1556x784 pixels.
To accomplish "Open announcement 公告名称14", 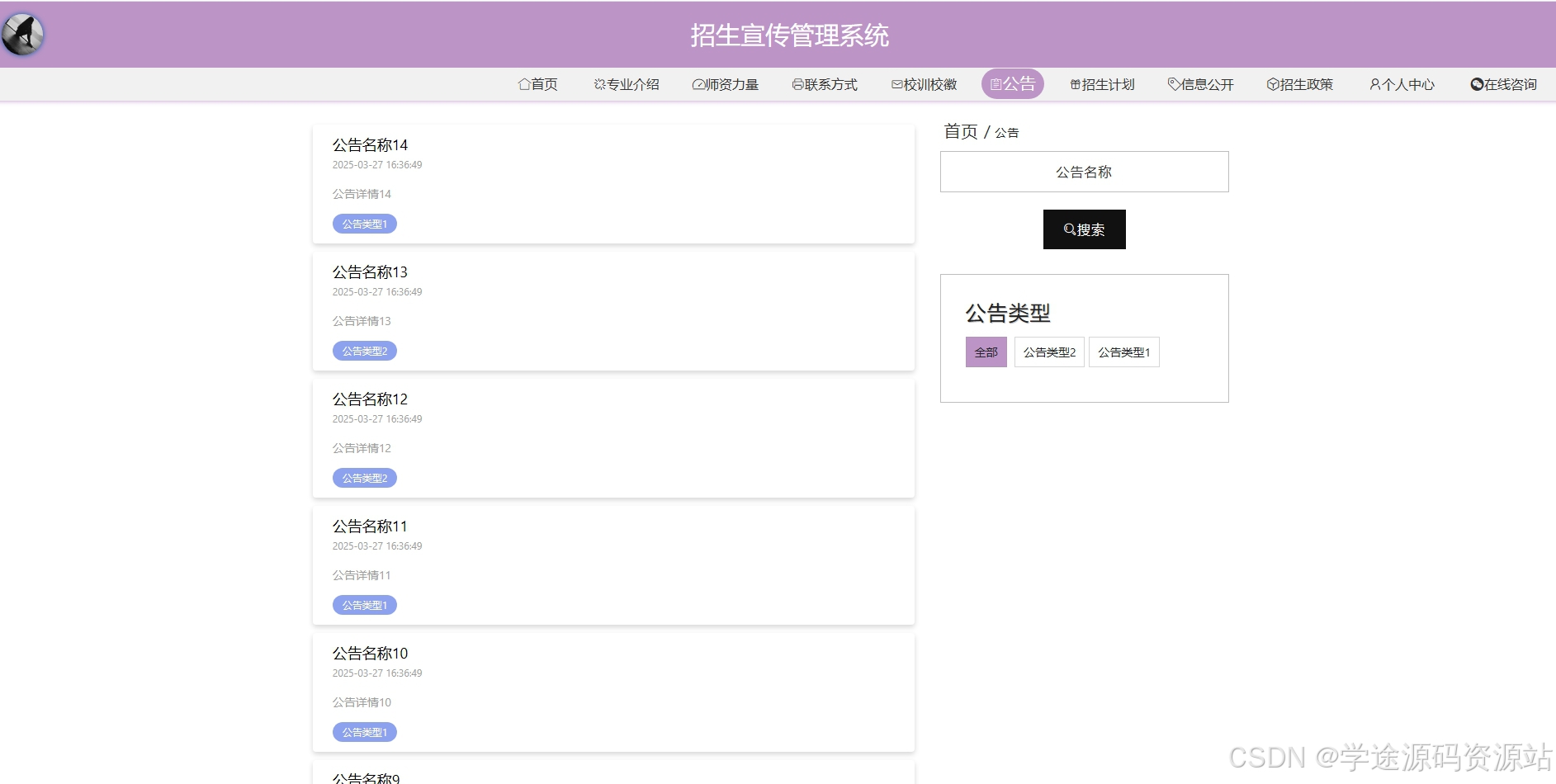I will click(370, 145).
